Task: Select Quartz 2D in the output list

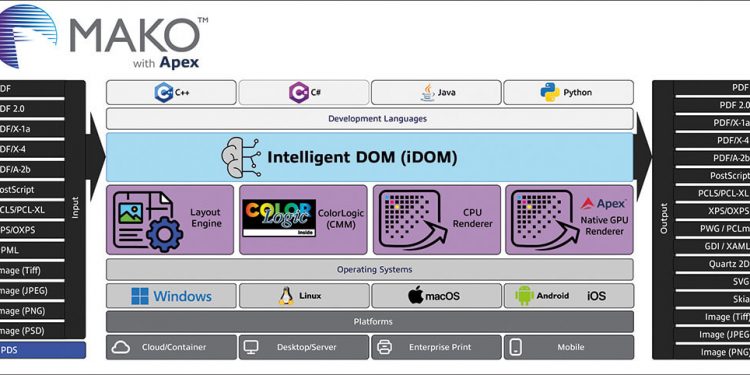Action: 712,264
